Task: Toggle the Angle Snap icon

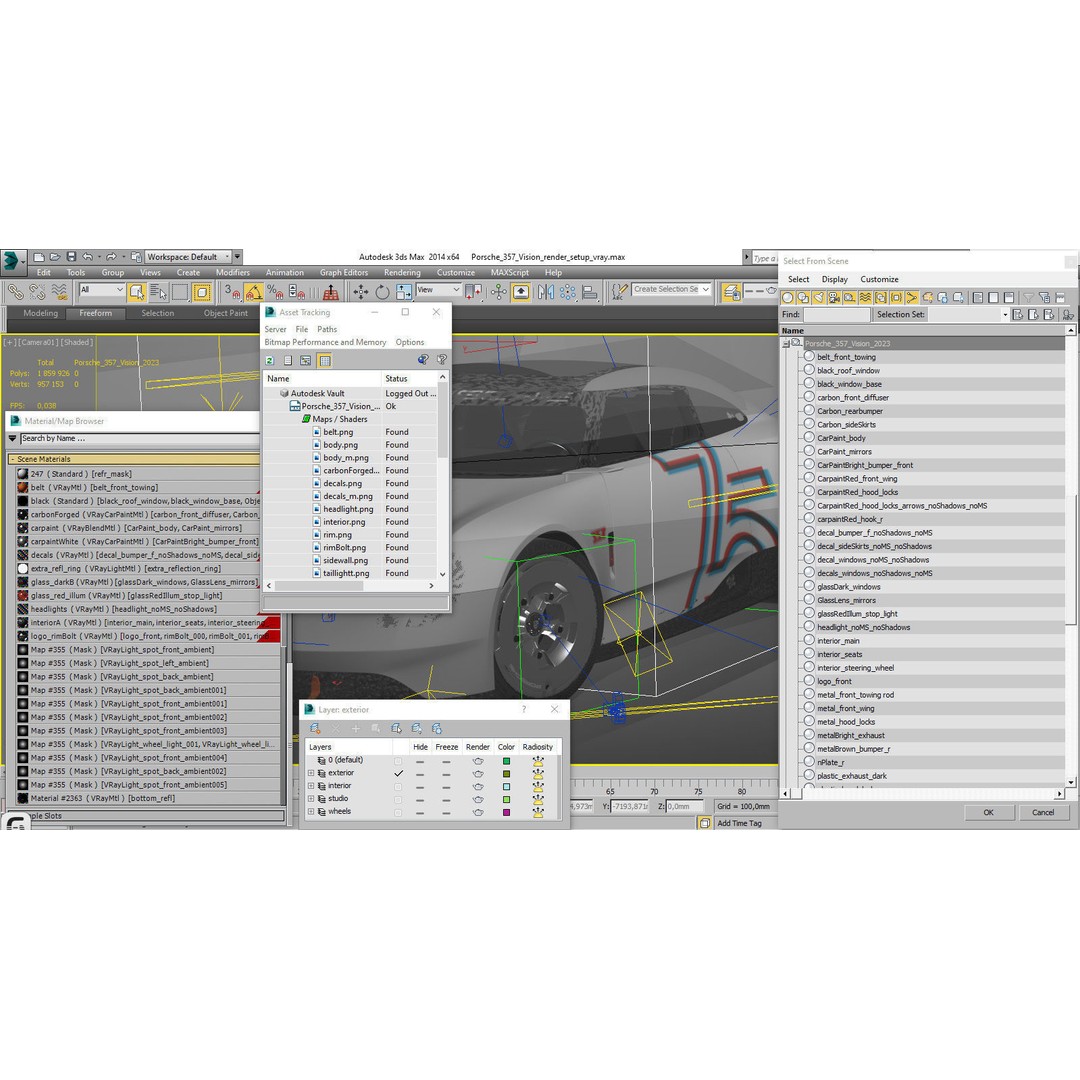Action: point(253,292)
